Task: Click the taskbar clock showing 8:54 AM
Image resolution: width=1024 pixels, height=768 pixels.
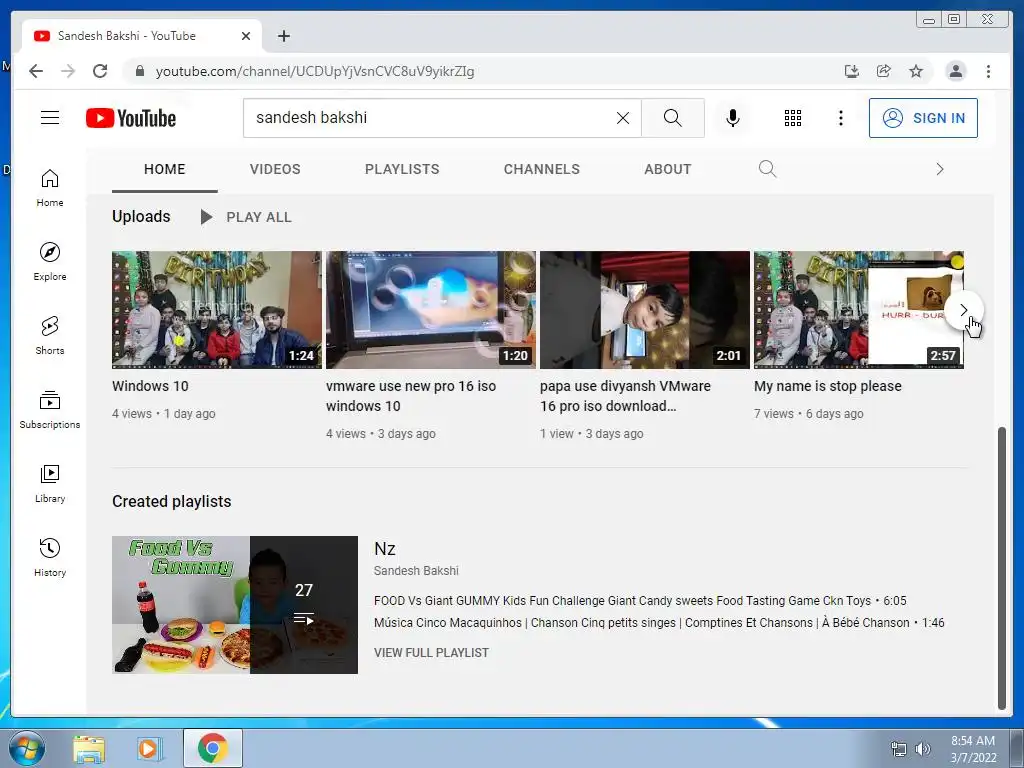Action: 973,749
